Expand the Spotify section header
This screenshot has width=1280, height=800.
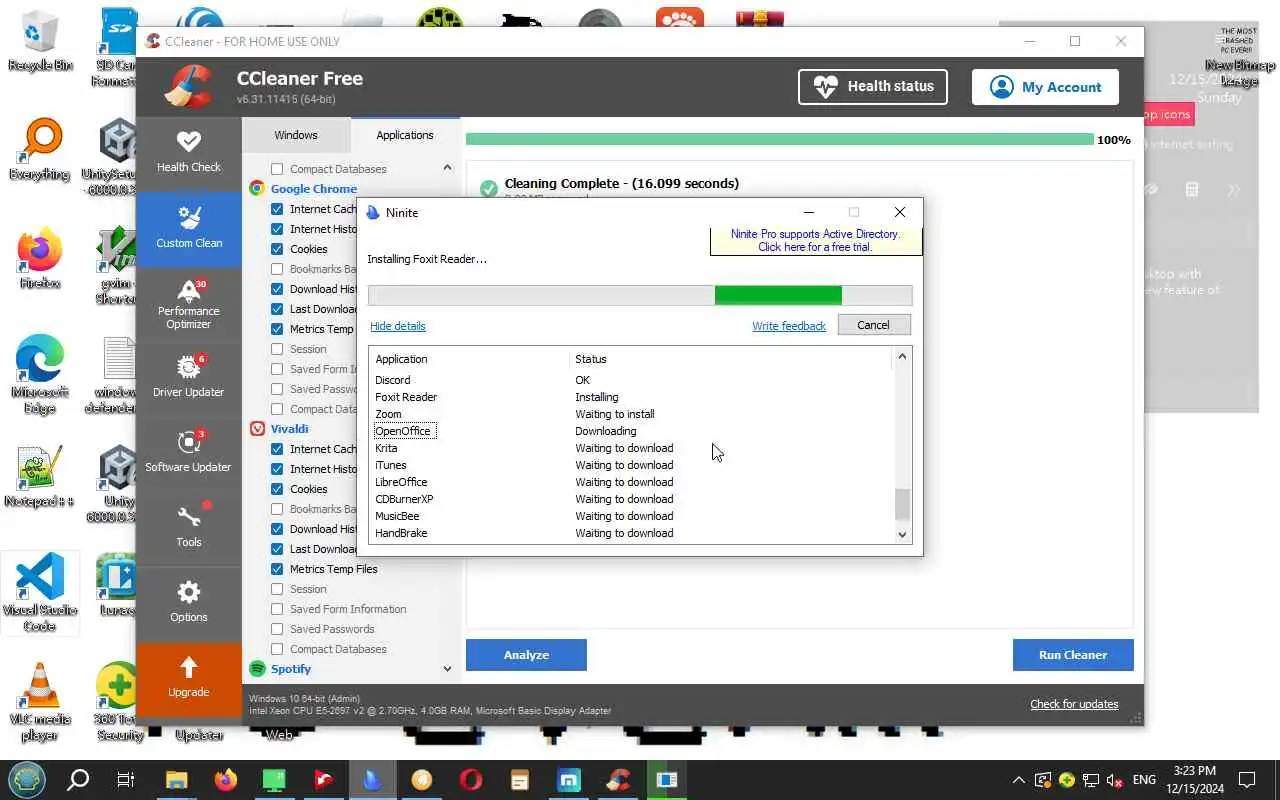[x=290, y=669]
